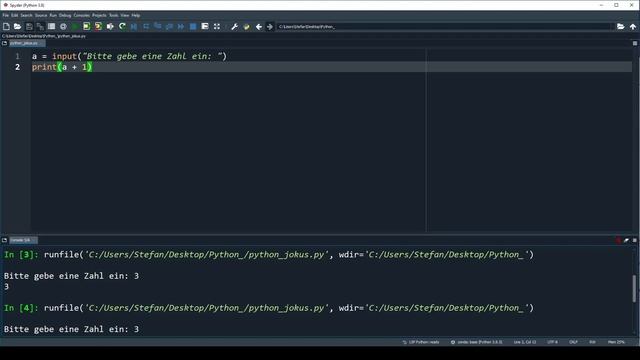
Task: Open the View menu
Action: (124, 15)
